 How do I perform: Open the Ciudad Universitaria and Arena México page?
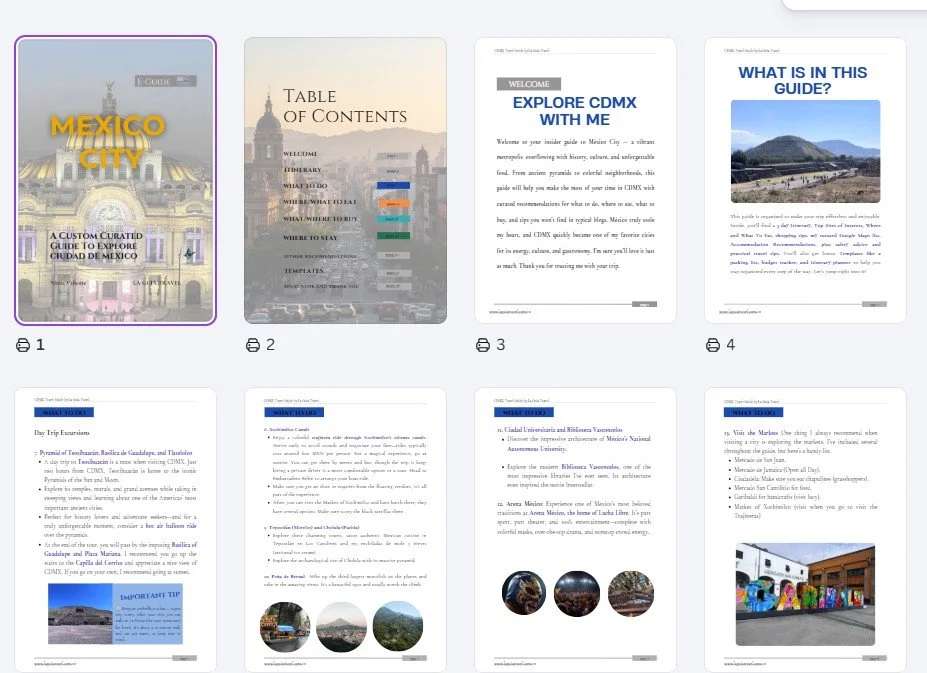point(575,530)
